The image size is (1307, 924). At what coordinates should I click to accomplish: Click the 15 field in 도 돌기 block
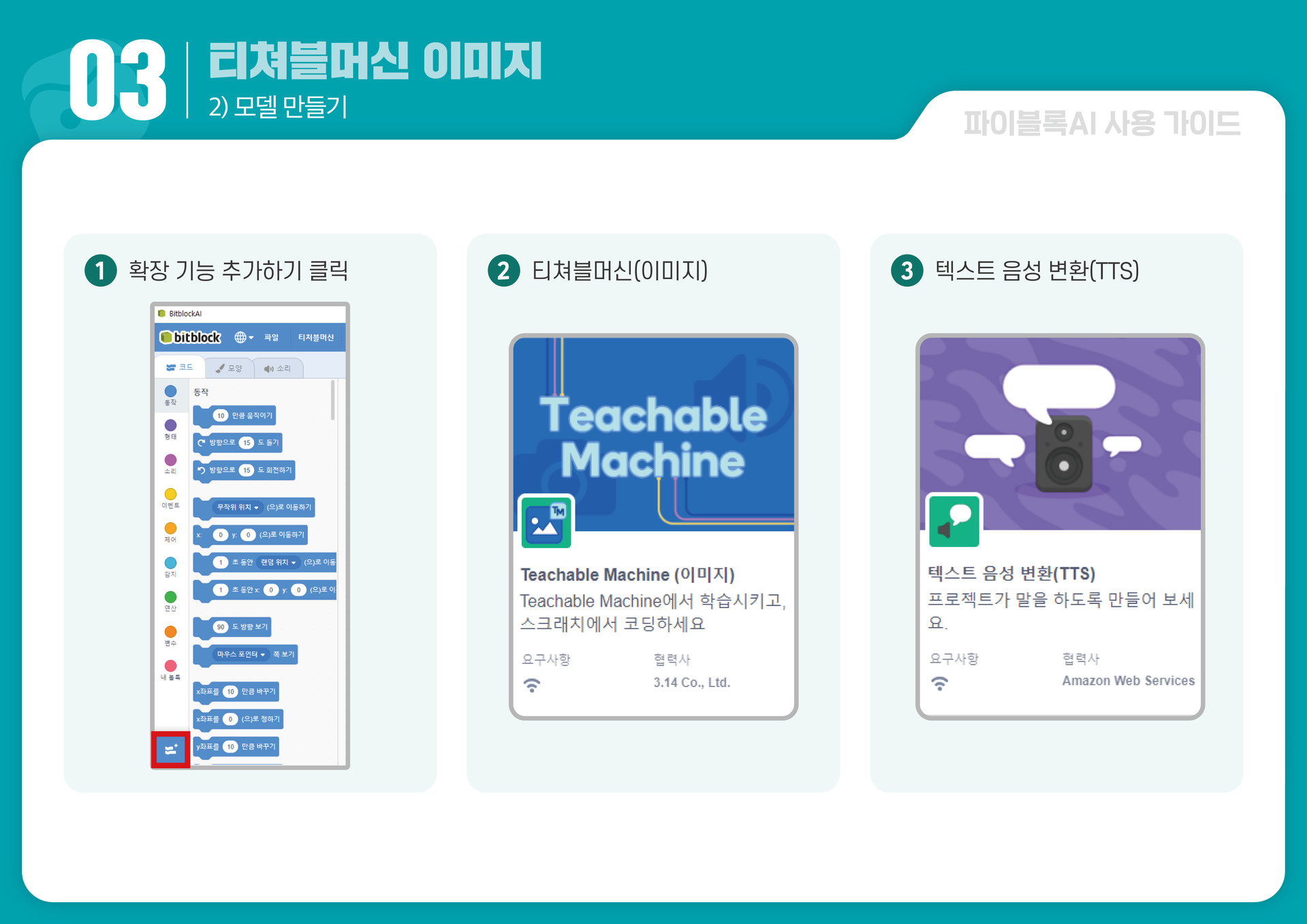click(x=247, y=443)
